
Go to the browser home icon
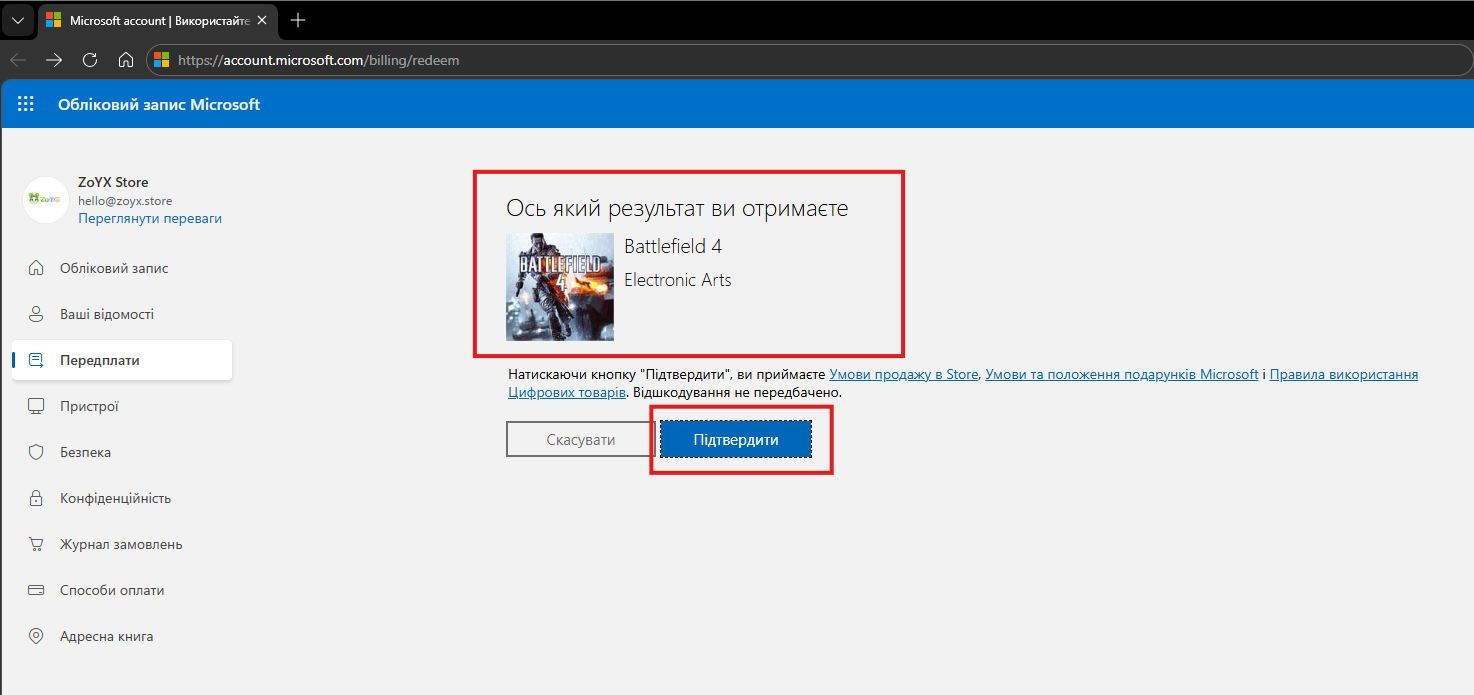point(126,60)
